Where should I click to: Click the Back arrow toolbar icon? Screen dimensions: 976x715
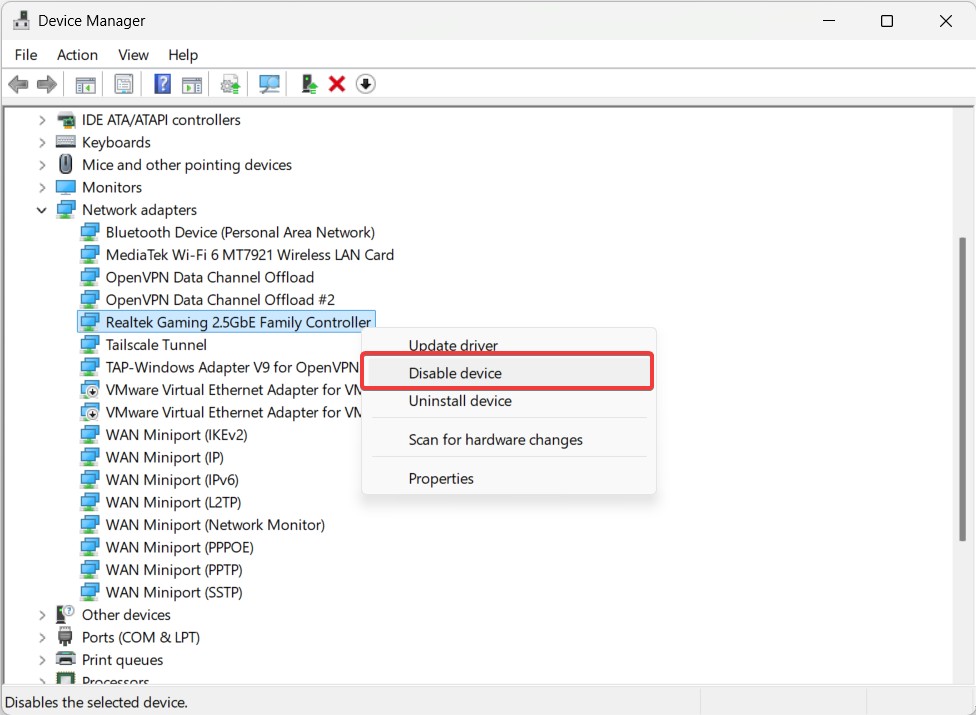pyautogui.click(x=19, y=84)
